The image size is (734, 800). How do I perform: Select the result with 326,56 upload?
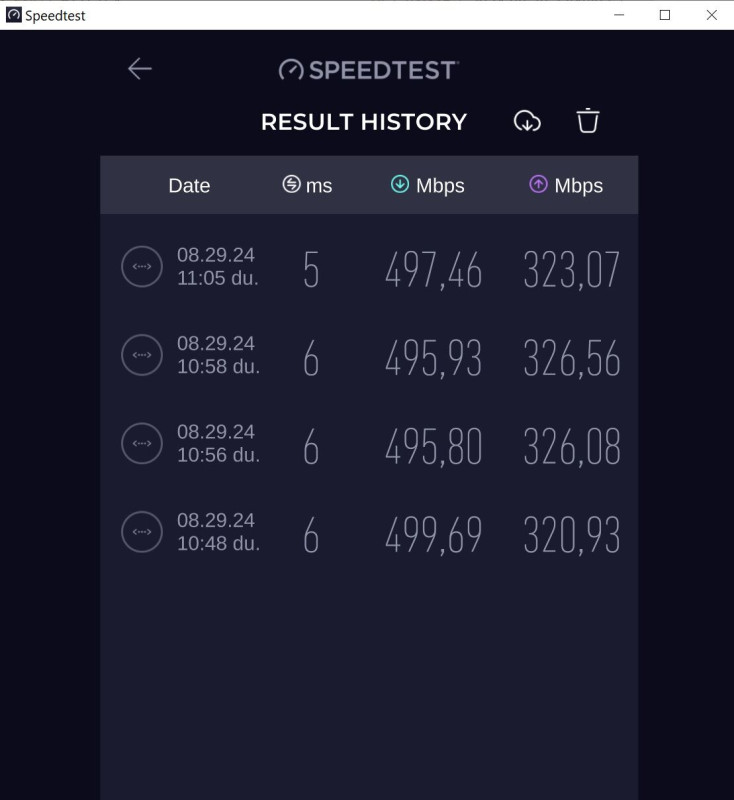571,358
